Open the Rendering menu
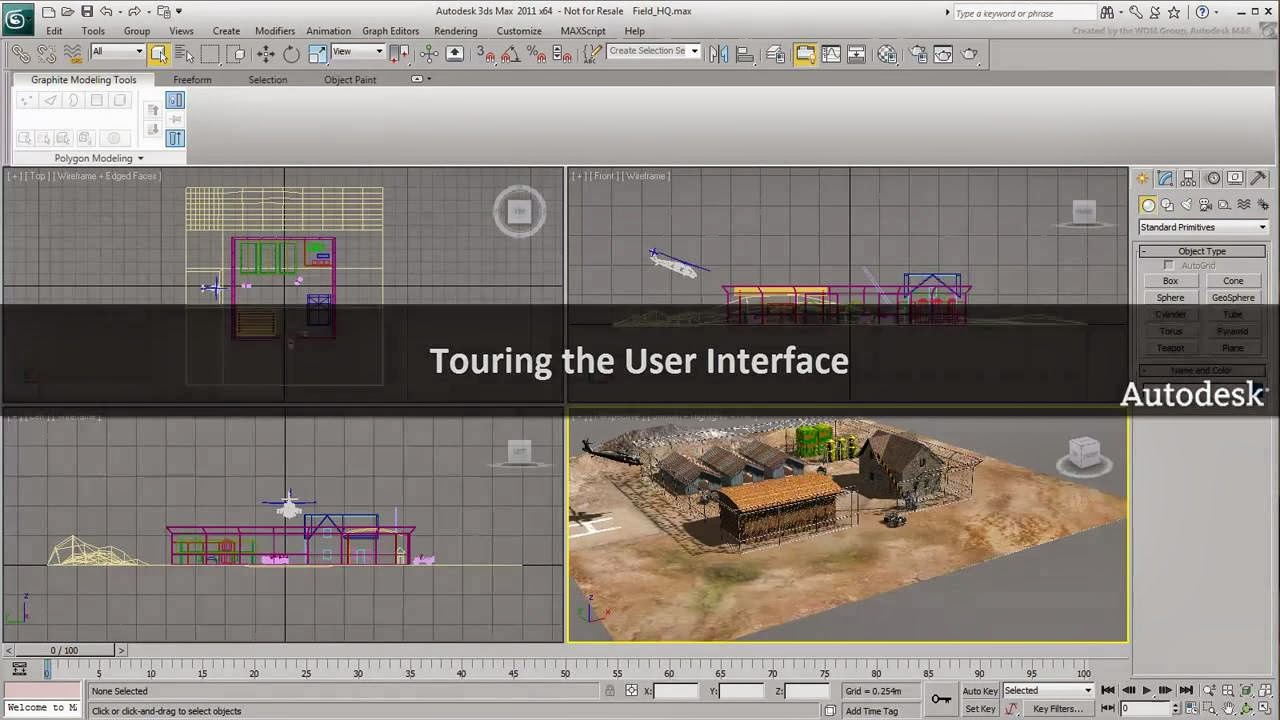Screen dimensions: 1280x720 click(x=456, y=31)
